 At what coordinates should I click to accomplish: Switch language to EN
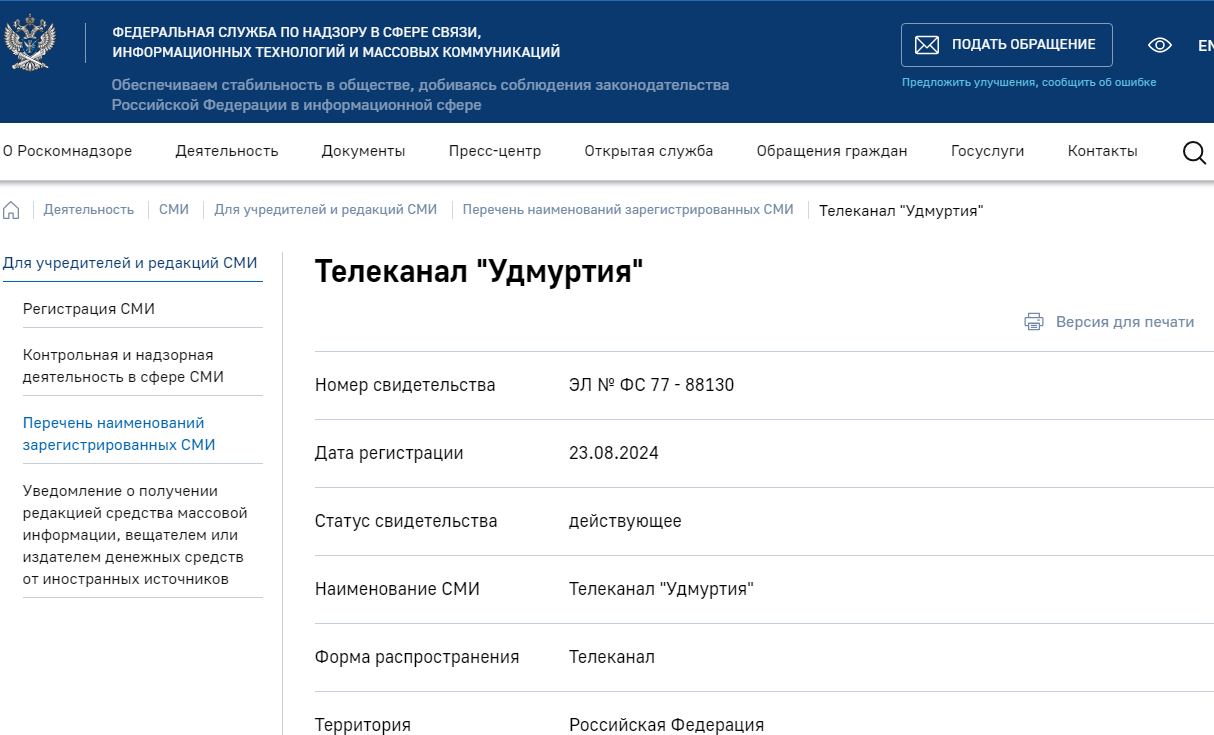tap(1205, 45)
